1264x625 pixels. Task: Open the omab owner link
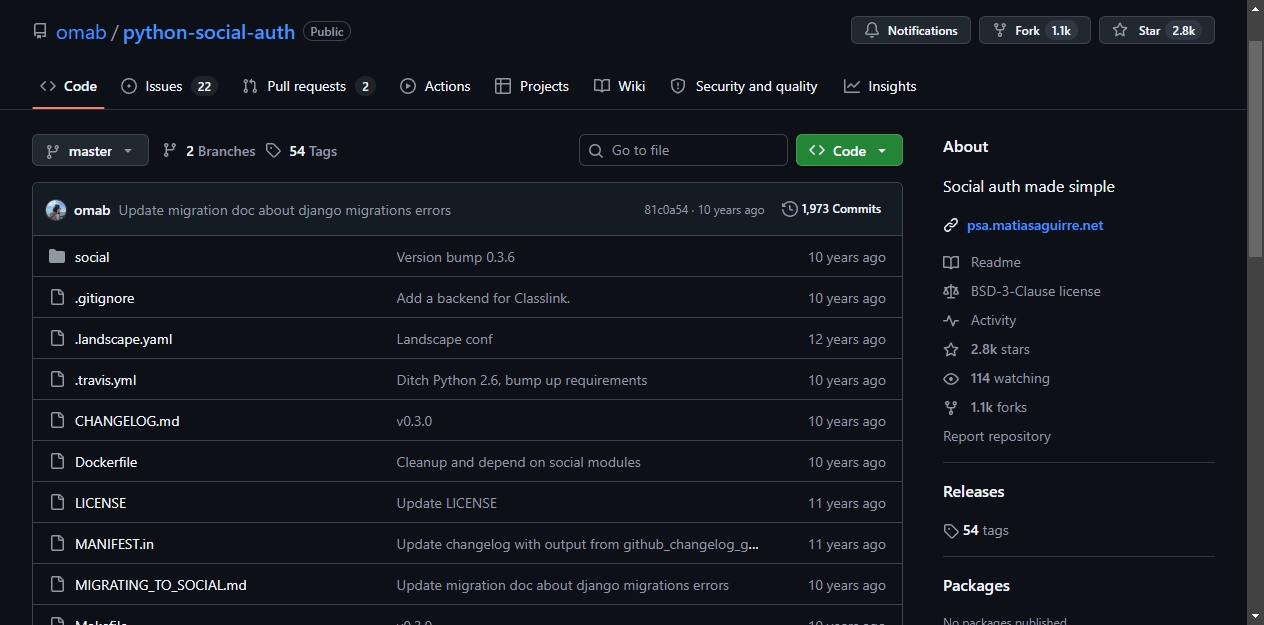pyautogui.click(x=81, y=32)
